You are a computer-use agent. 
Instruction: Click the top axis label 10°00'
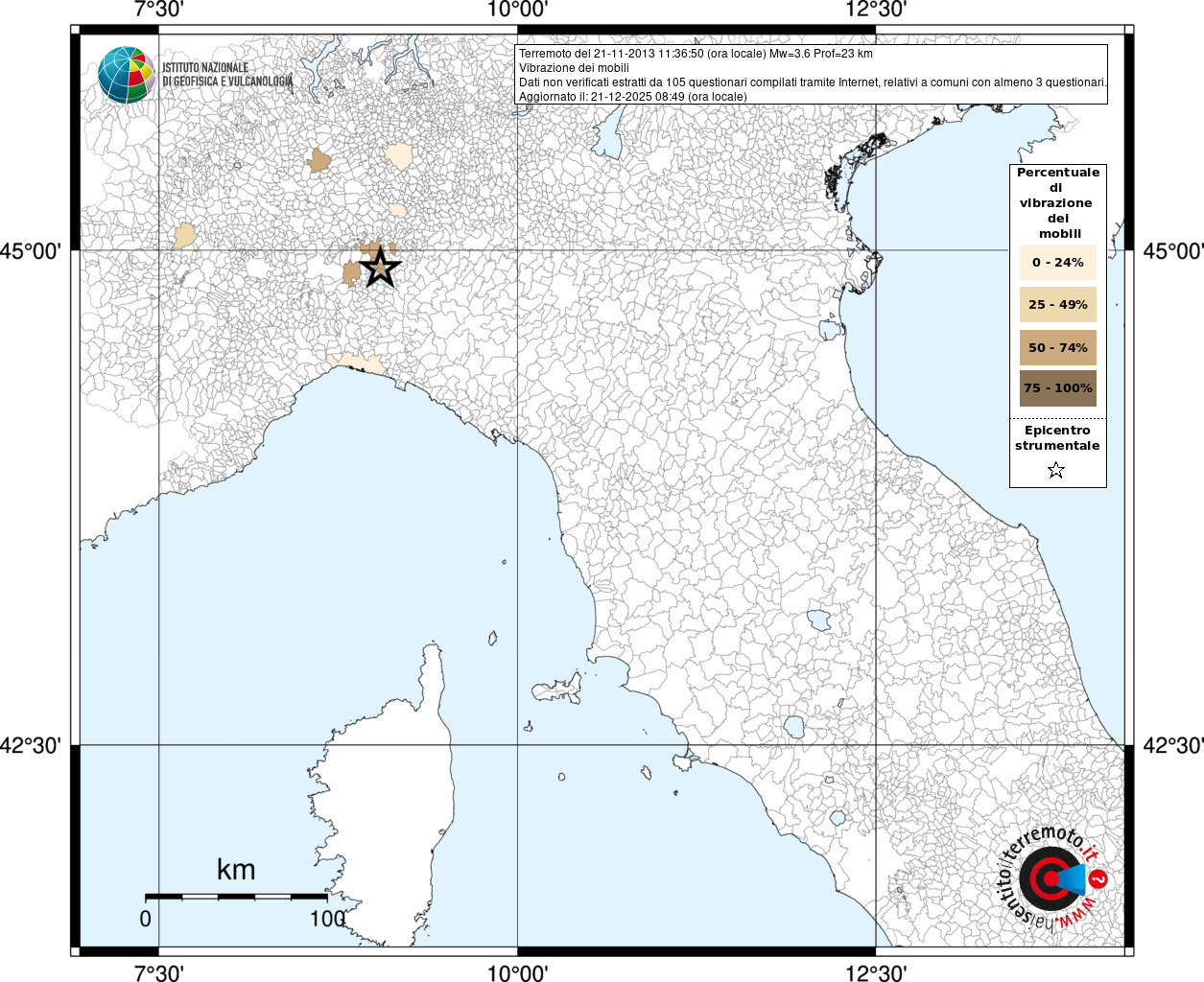[x=518, y=10]
